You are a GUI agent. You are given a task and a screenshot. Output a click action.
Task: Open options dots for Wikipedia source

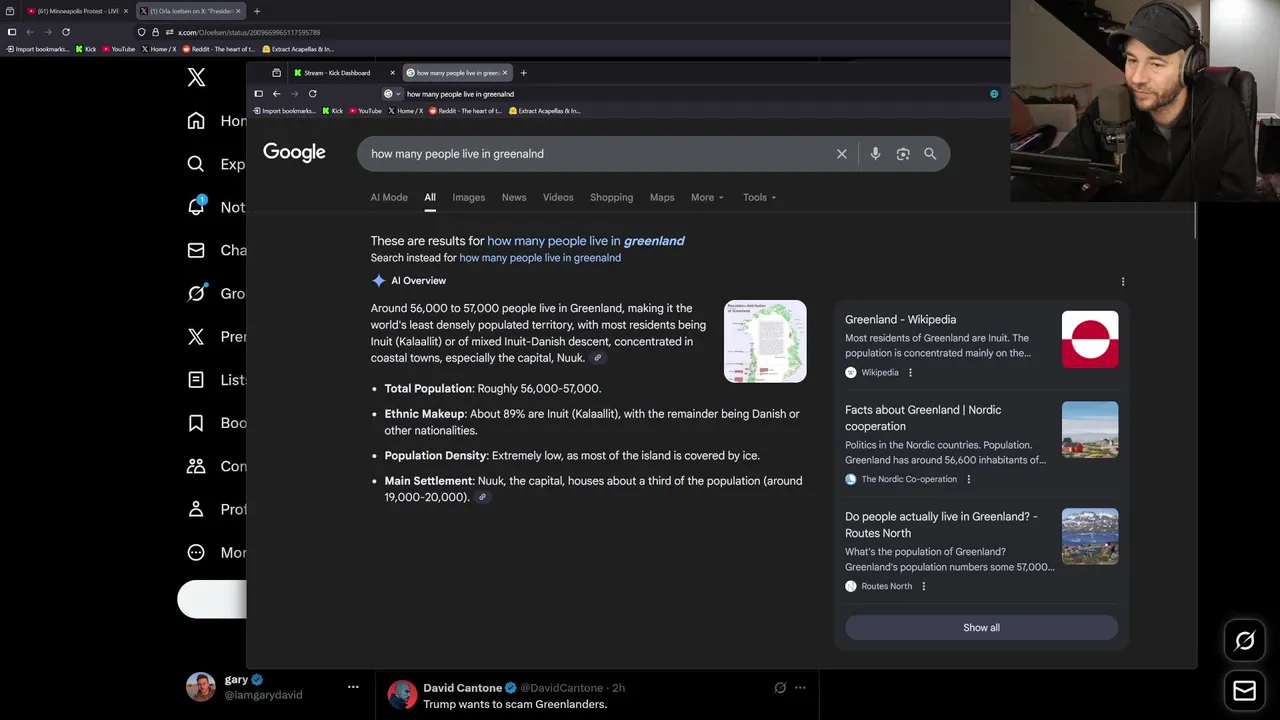[910, 372]
